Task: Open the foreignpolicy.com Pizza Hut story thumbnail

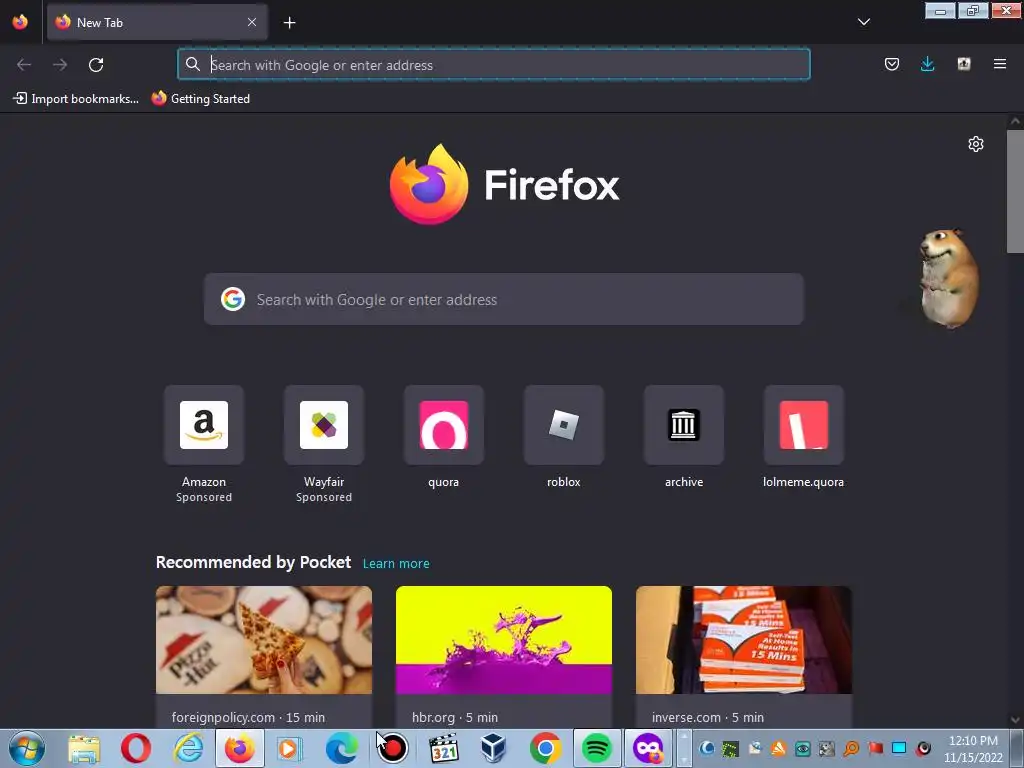Action: pyautogui.click(x=264, y=640)
